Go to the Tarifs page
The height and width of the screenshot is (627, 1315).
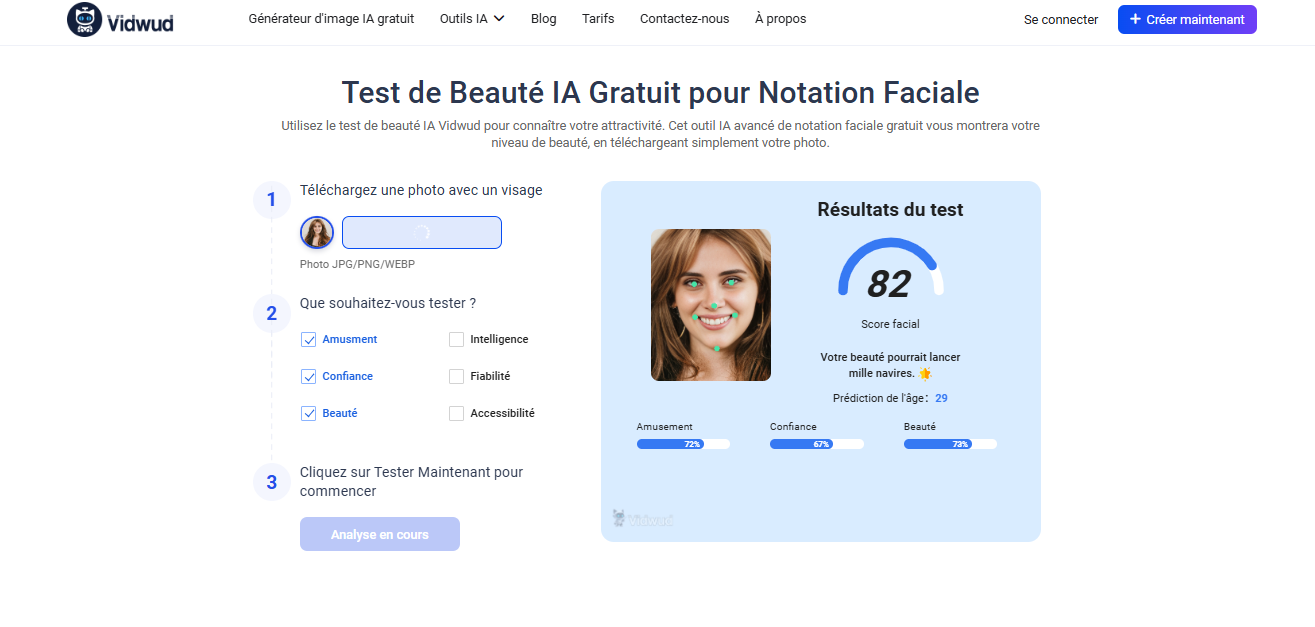pos(598,17)
